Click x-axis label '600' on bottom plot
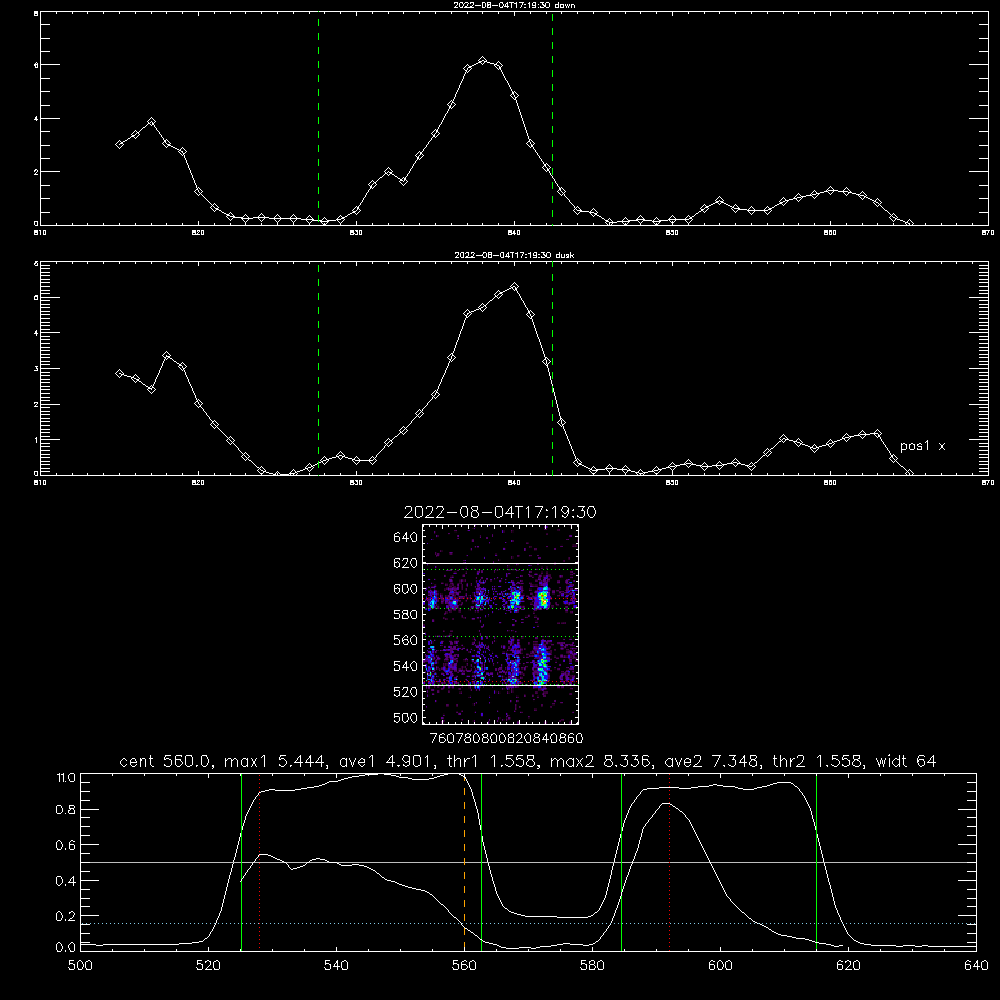The width and height of the screenshot is (1000, 1000). [720, 966]
